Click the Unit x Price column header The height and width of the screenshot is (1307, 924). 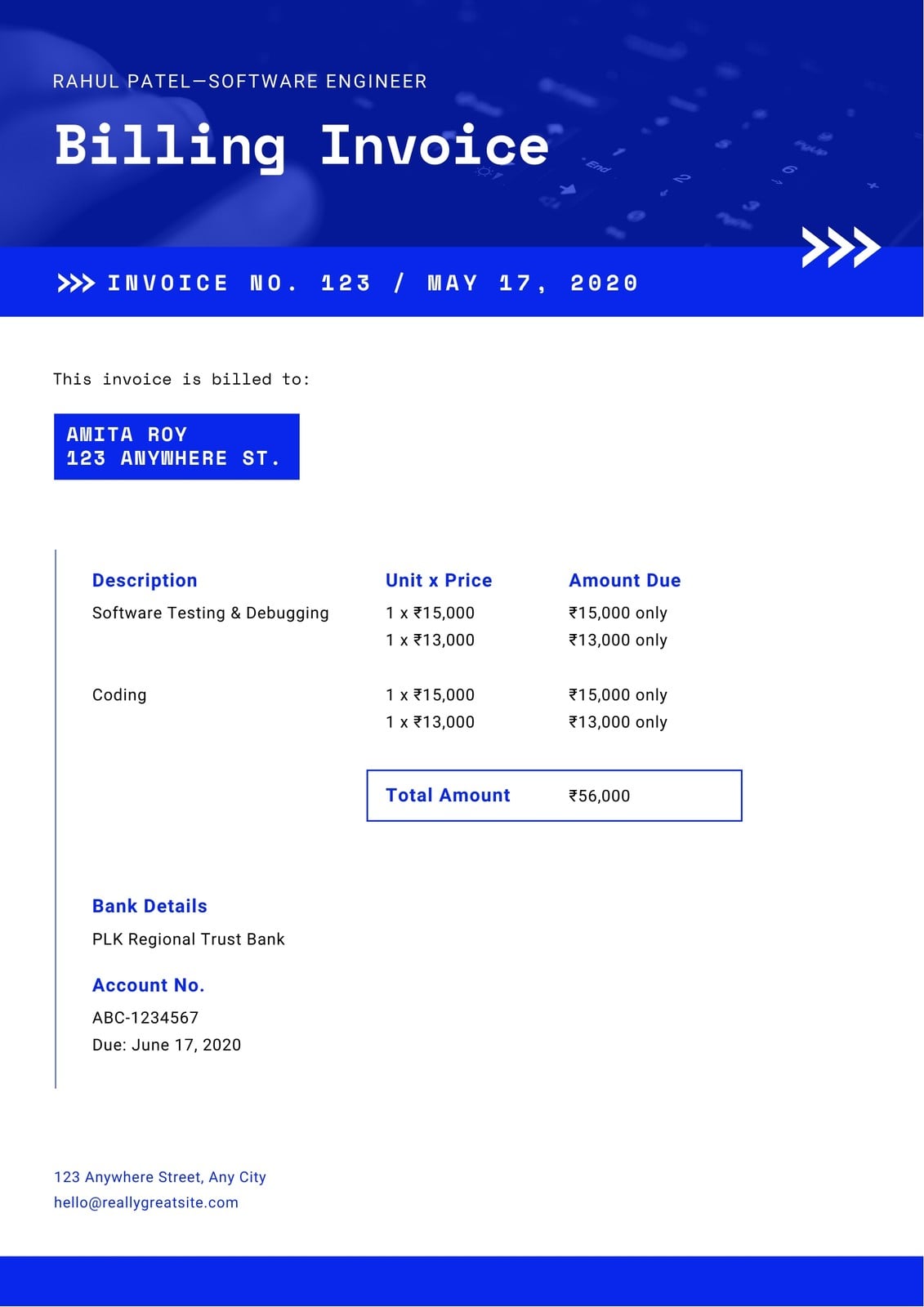click(x=439, y=581)
